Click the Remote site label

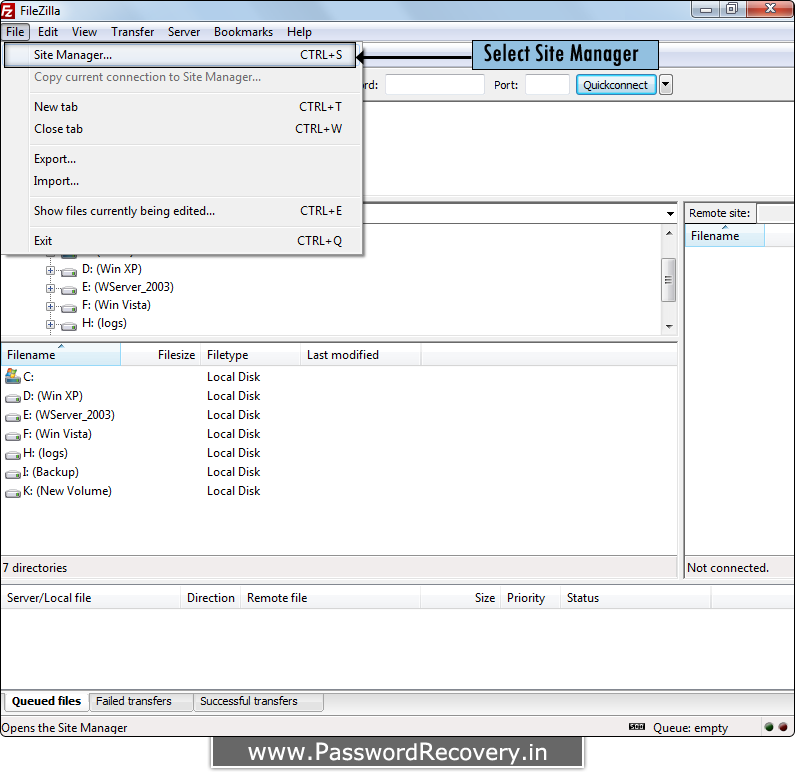pos(719,213)
